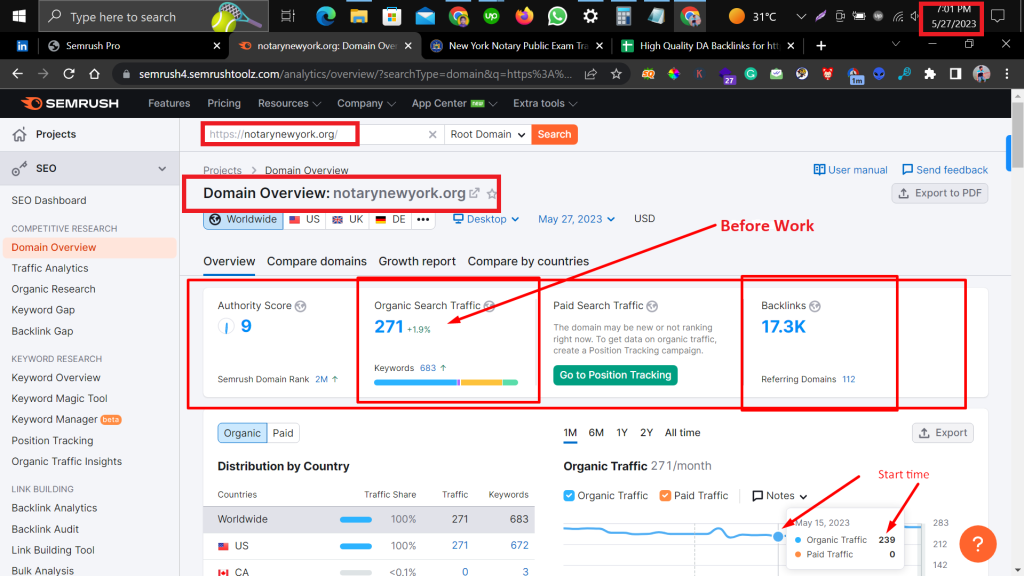1024x576 pixels.
Task: Switch distribution view to Paid
Action: [x=283, y=433]
